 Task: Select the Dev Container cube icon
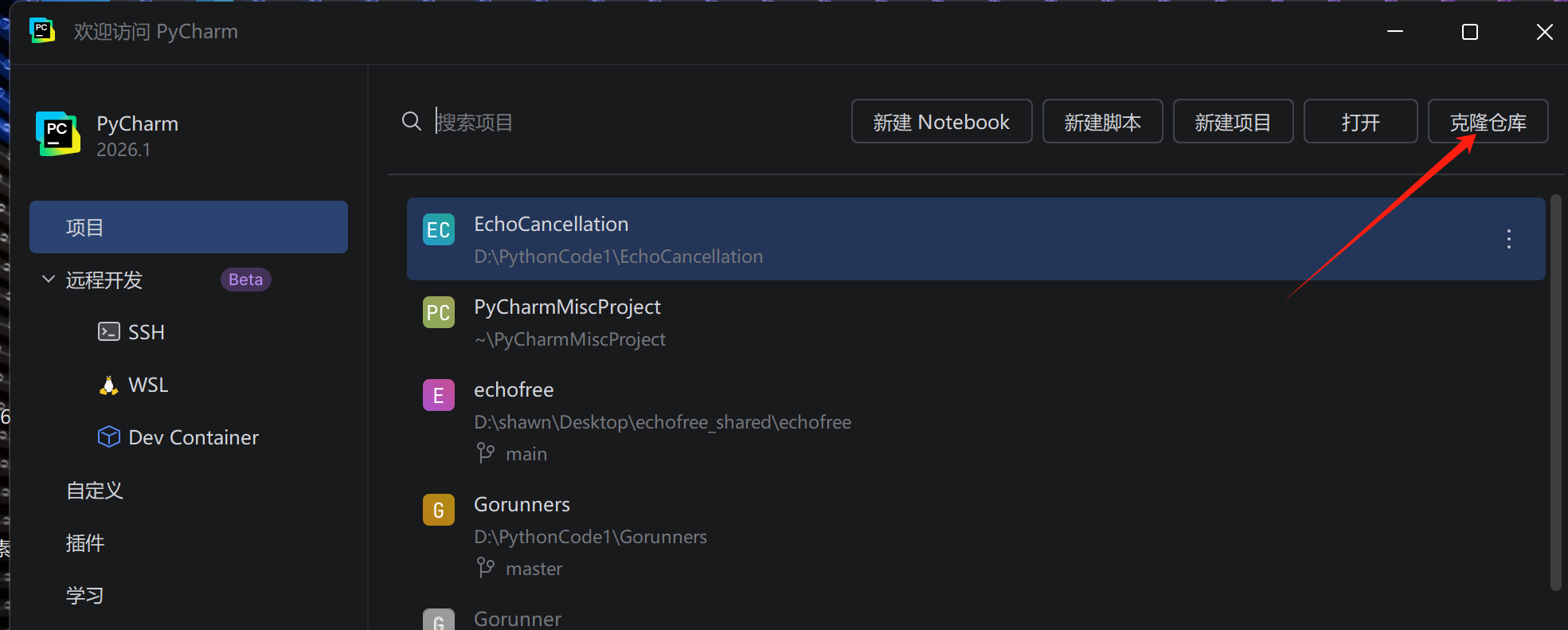pos(108,436)
